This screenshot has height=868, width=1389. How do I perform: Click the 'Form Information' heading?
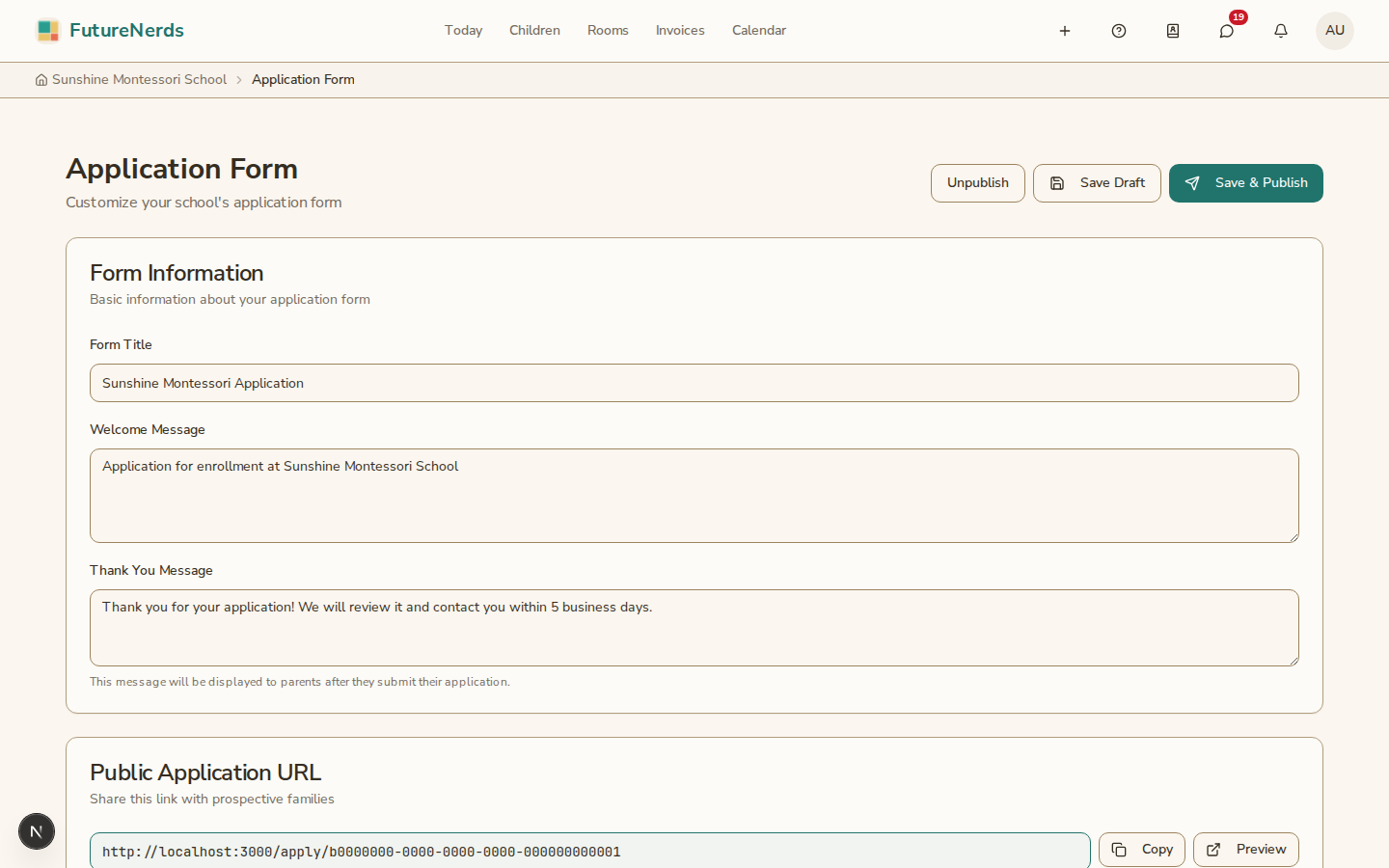[x=177, y=273]
